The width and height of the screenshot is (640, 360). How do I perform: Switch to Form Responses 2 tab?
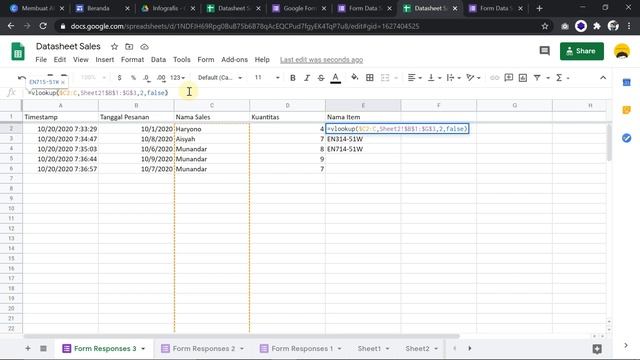[204, 349]
